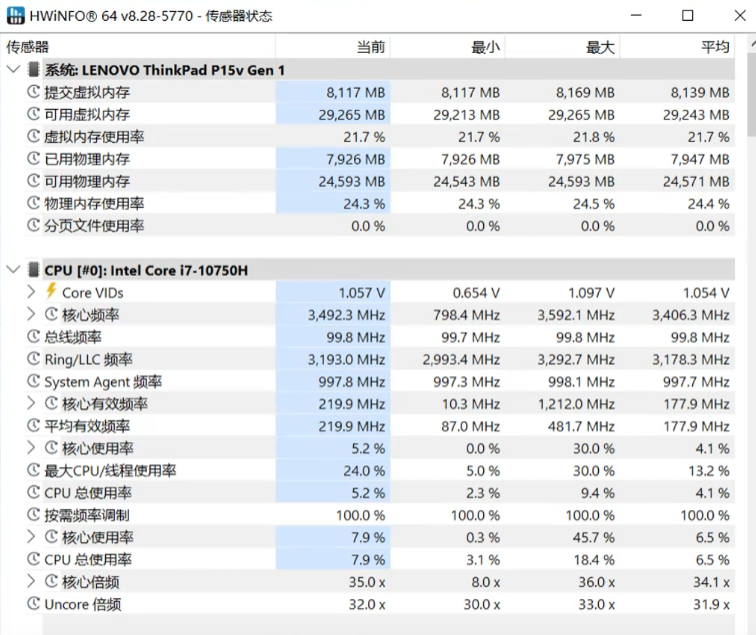Expand the 核心频率 row

(31, 314)
